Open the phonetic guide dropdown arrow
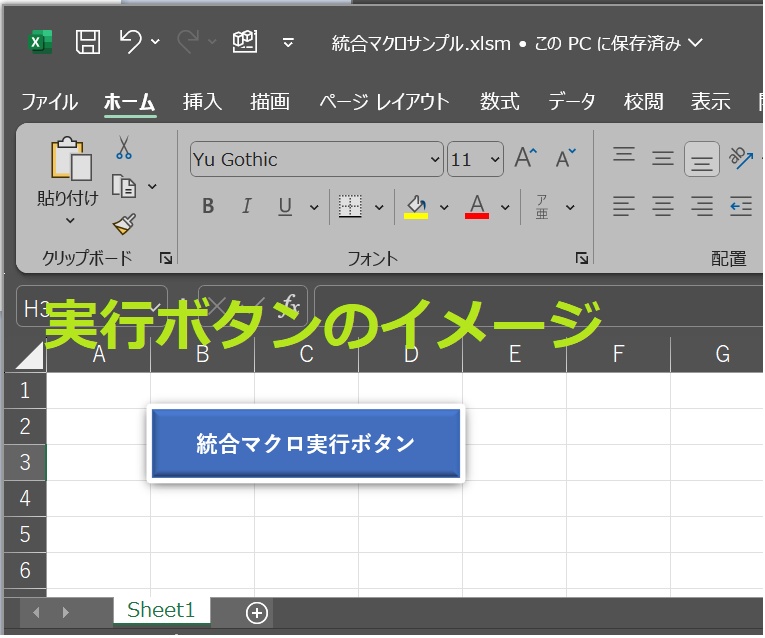 click(570, 208)
